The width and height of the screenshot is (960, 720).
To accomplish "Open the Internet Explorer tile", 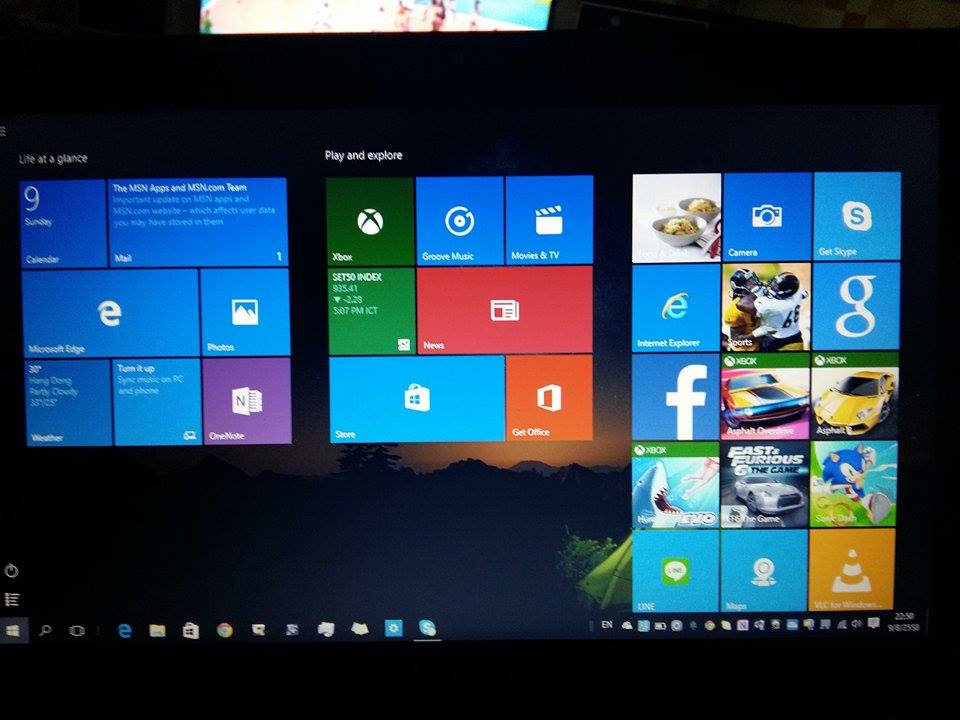I will click(x=676, y=308).
